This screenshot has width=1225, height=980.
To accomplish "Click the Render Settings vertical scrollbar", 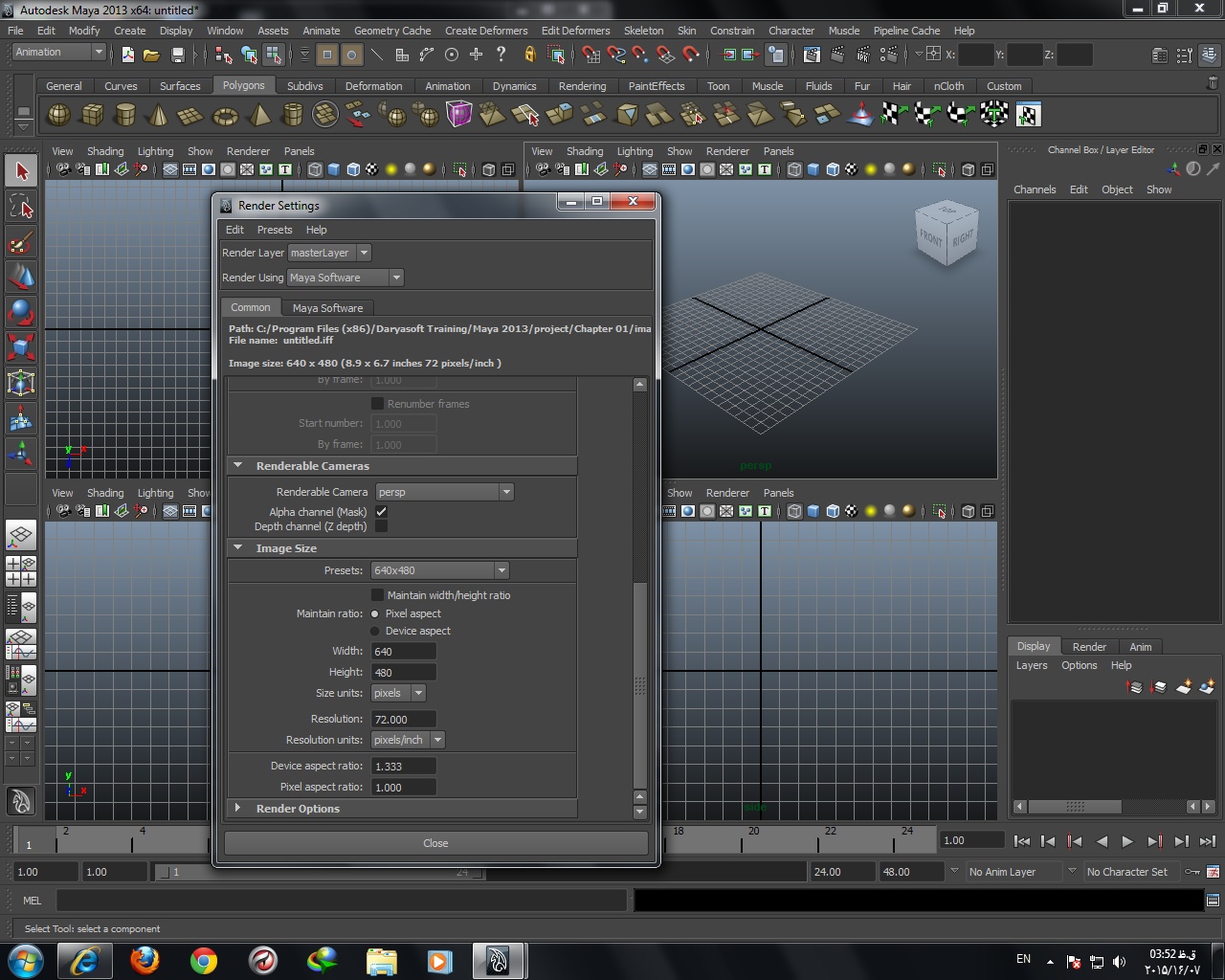I will pos(640,686).
